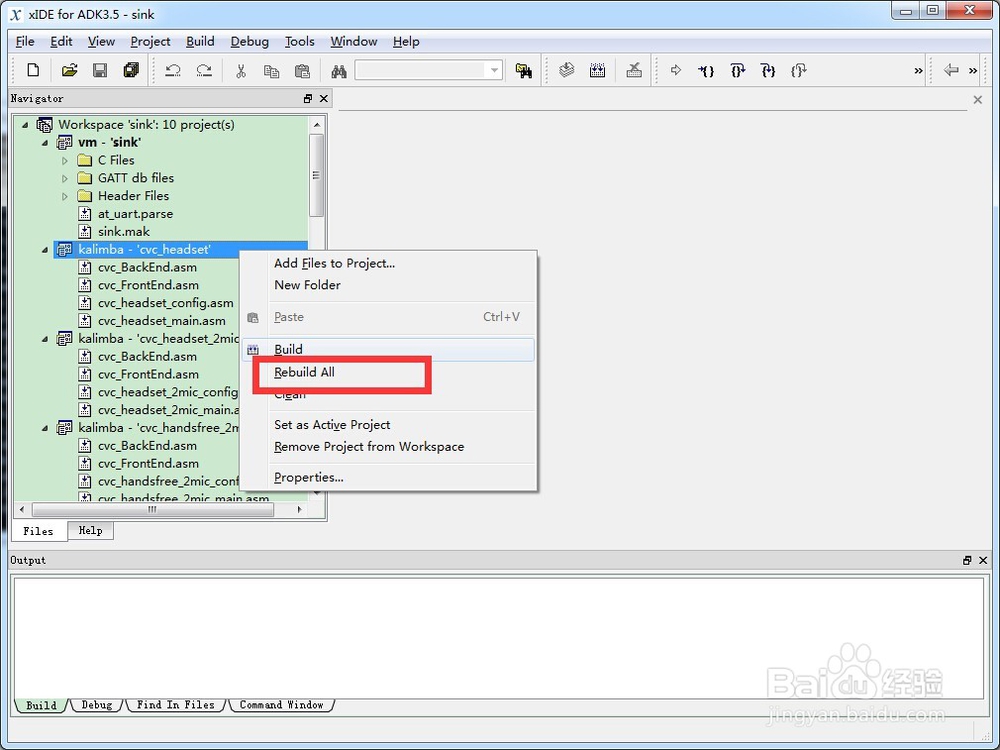The height and width of the screenshot is (750, 1000).
Task: Show hidden debug toolbar buttons via chevron
Action: 918,71
